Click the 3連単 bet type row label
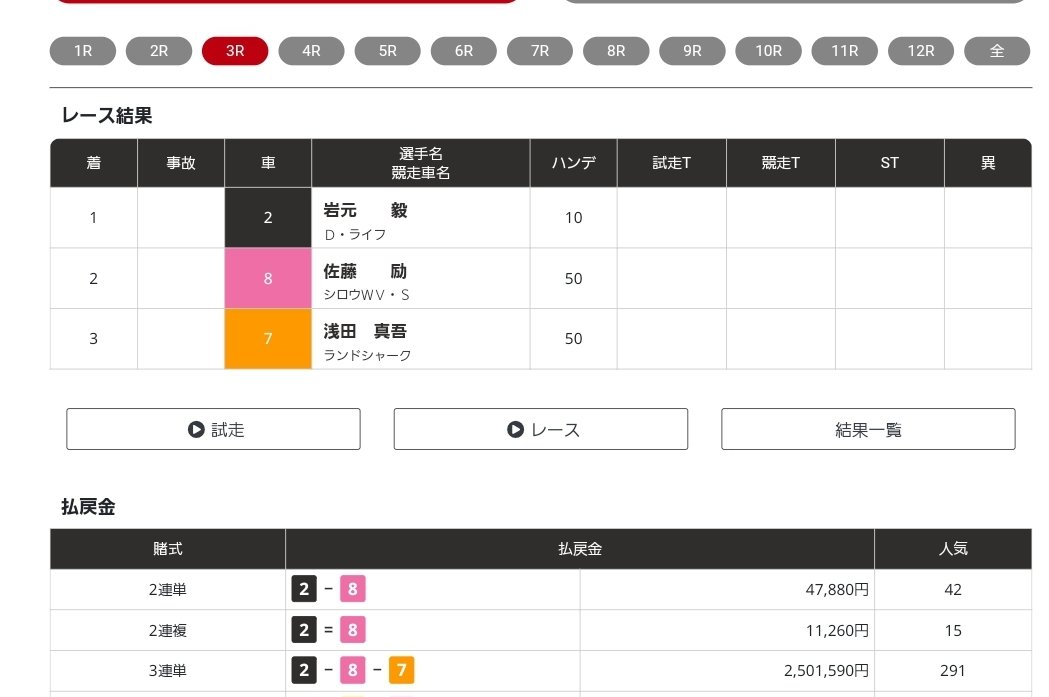This screenshot has width=1049, height=697. pos(168,670)
